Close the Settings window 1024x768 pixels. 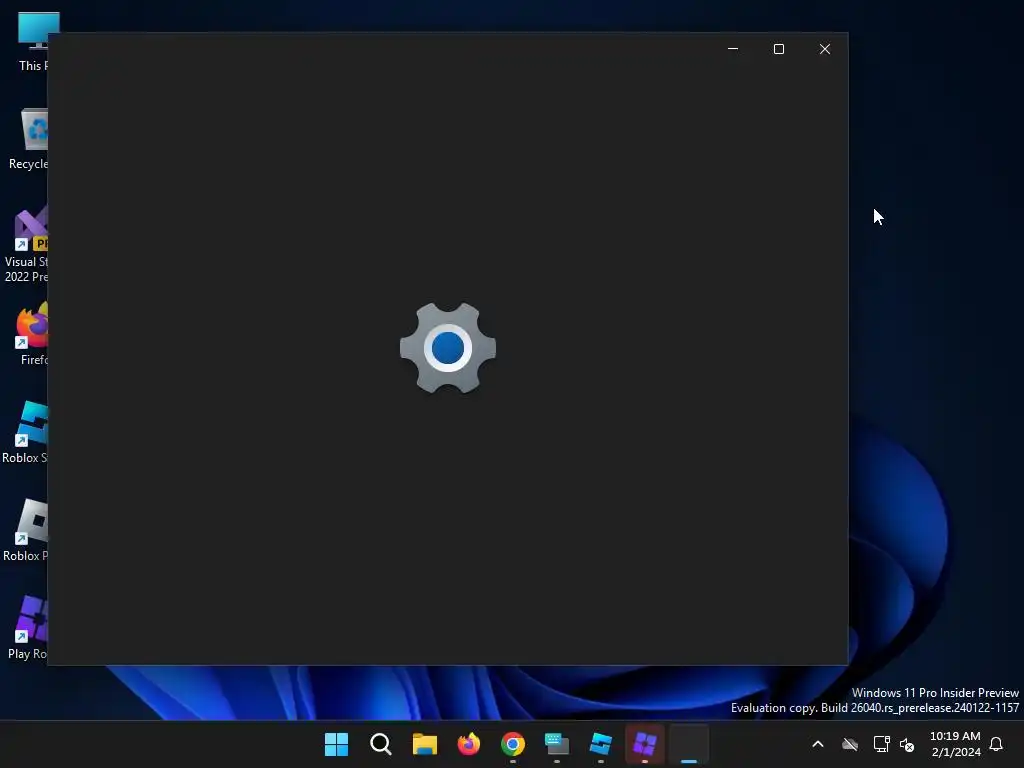825,49
